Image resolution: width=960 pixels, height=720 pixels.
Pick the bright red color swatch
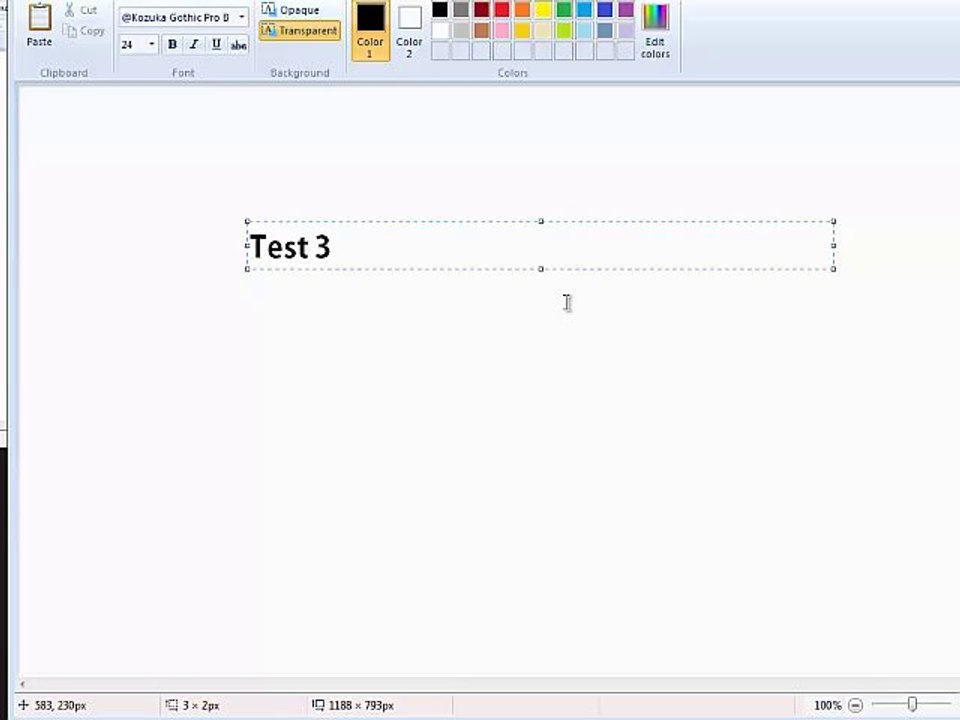[x=502, y=9]
